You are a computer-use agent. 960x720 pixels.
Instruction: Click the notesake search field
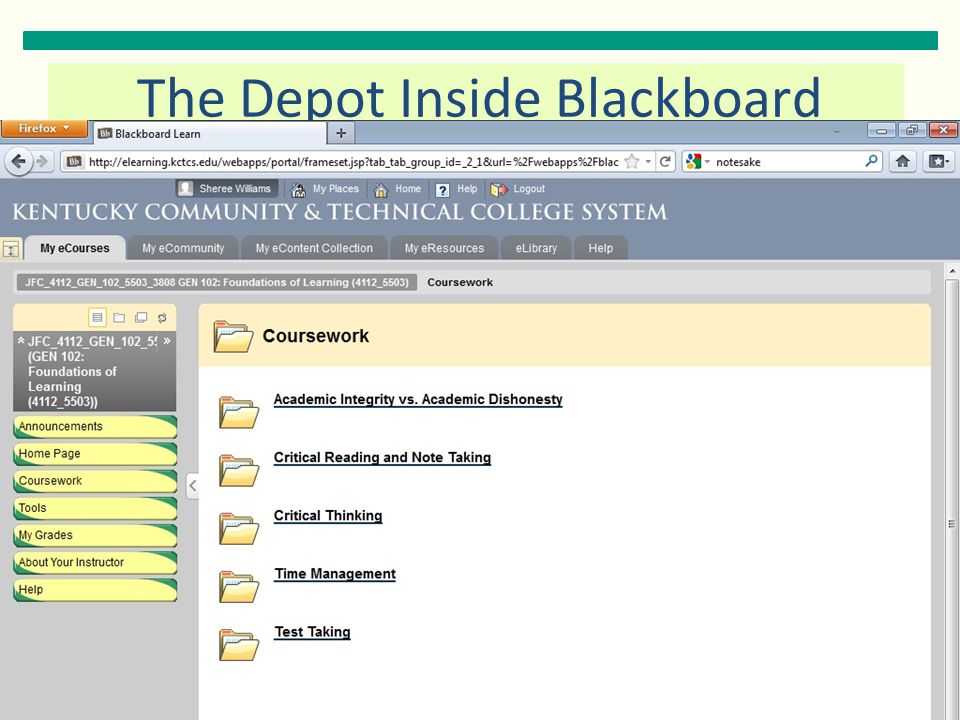click(x=789, y=162)
